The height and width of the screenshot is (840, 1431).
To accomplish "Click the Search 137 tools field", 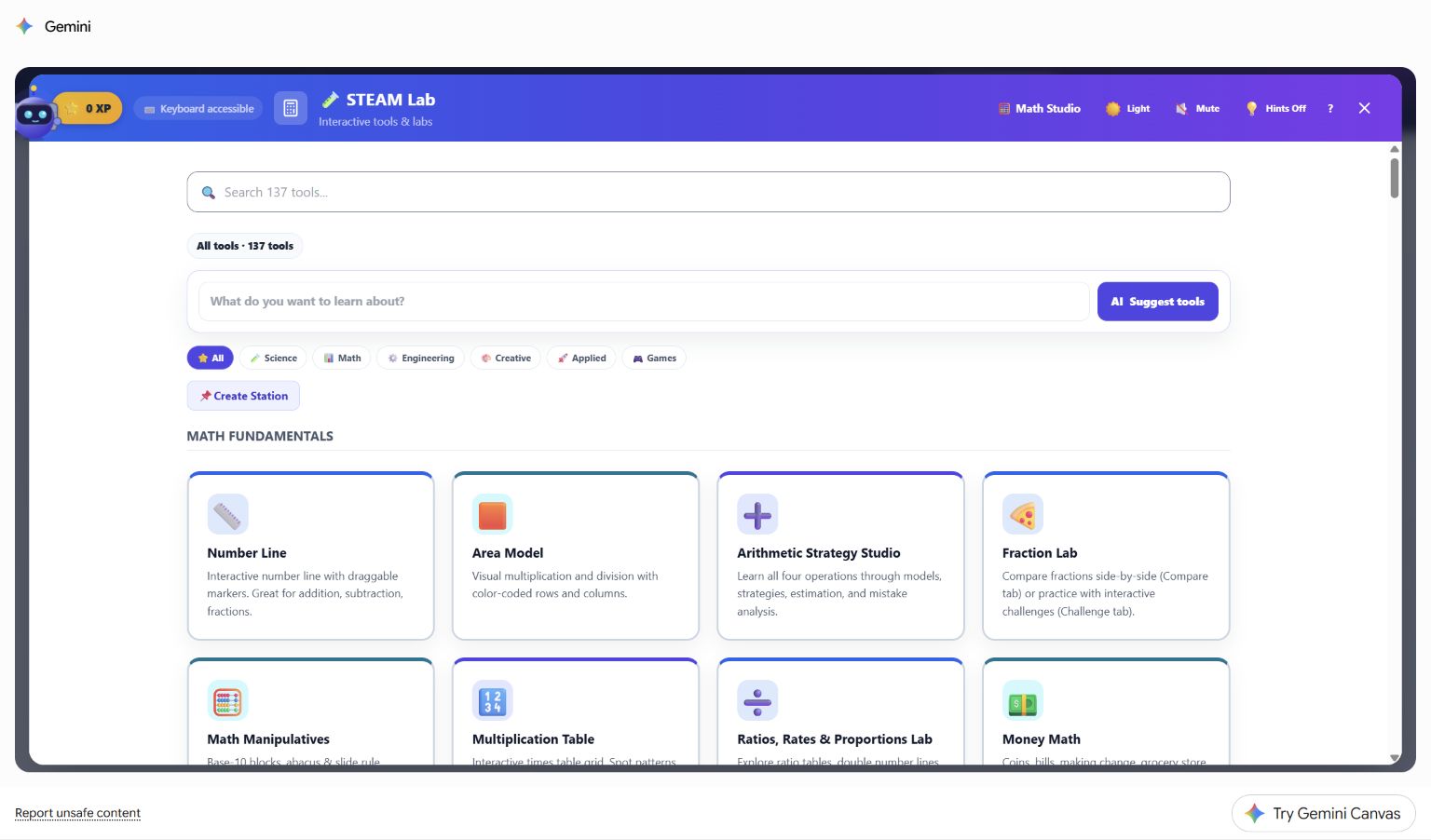I will 708,192.
